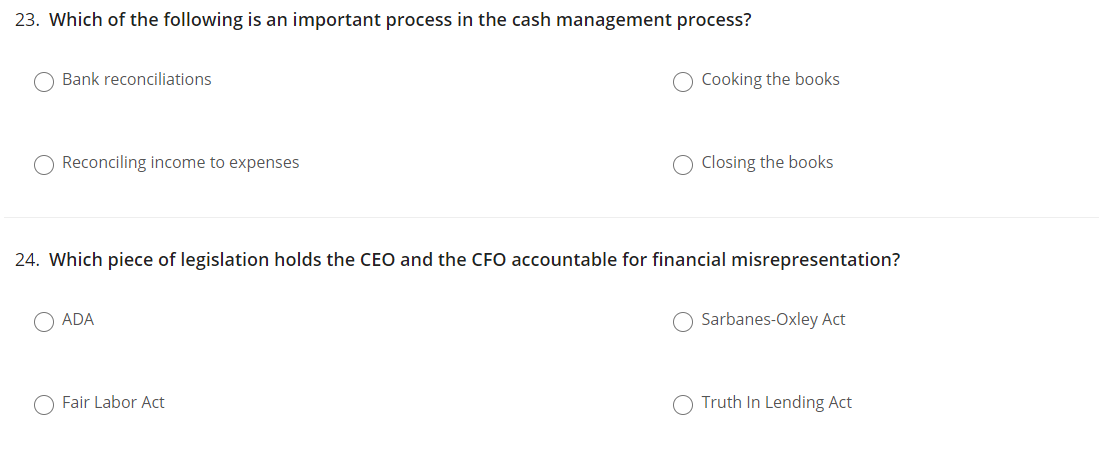Choose Sarbanes-Oxley Act radio button
This screenshot has height=456, width=1099.
pyautogui.click(x=683, y=322)
